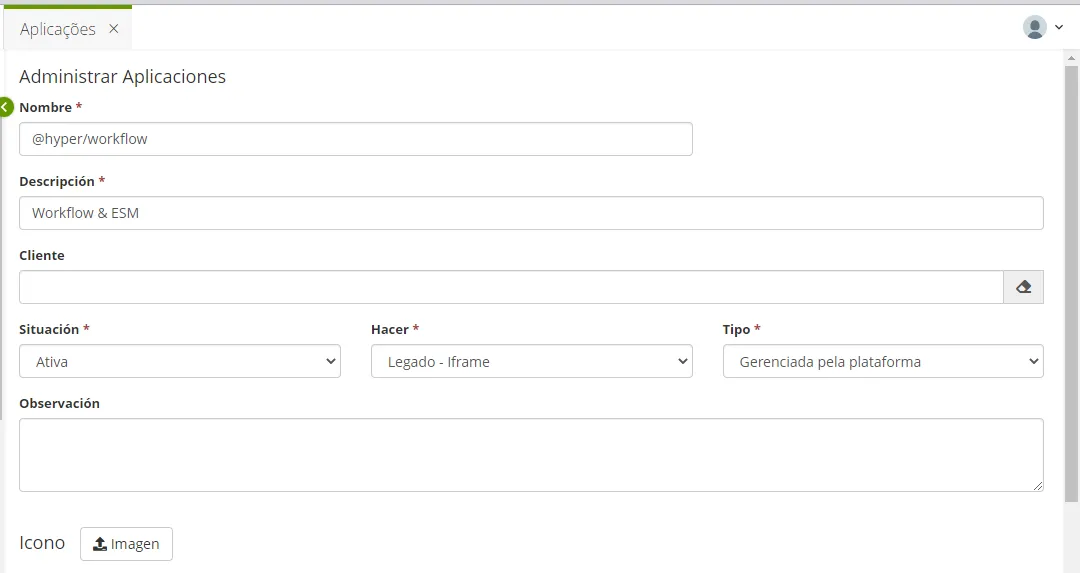
Task: Open the Hacer dropdown
Action: coord(531,361)
